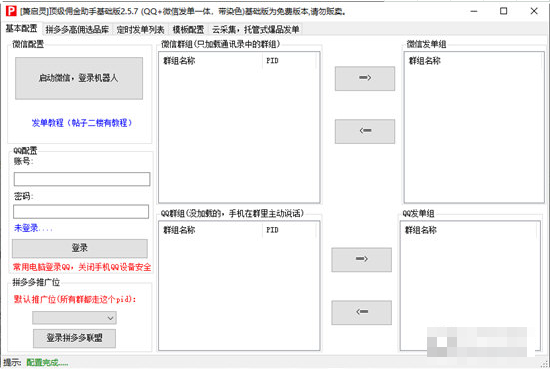Click the 未登录 status text
550x369 pixels.
[33, 228]
